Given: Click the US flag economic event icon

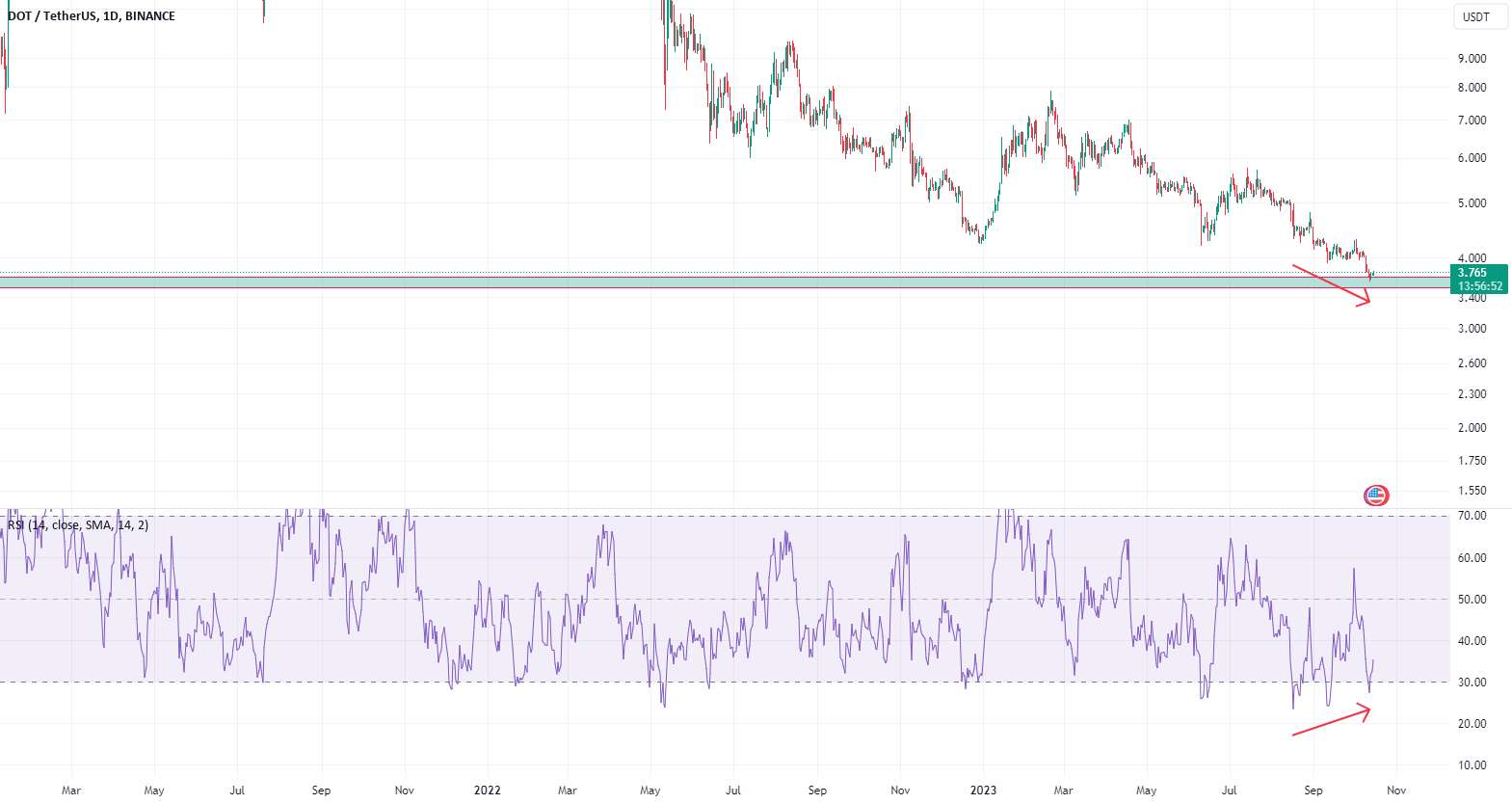Looking at the screenshot, I should click(x=1376, y=496).
